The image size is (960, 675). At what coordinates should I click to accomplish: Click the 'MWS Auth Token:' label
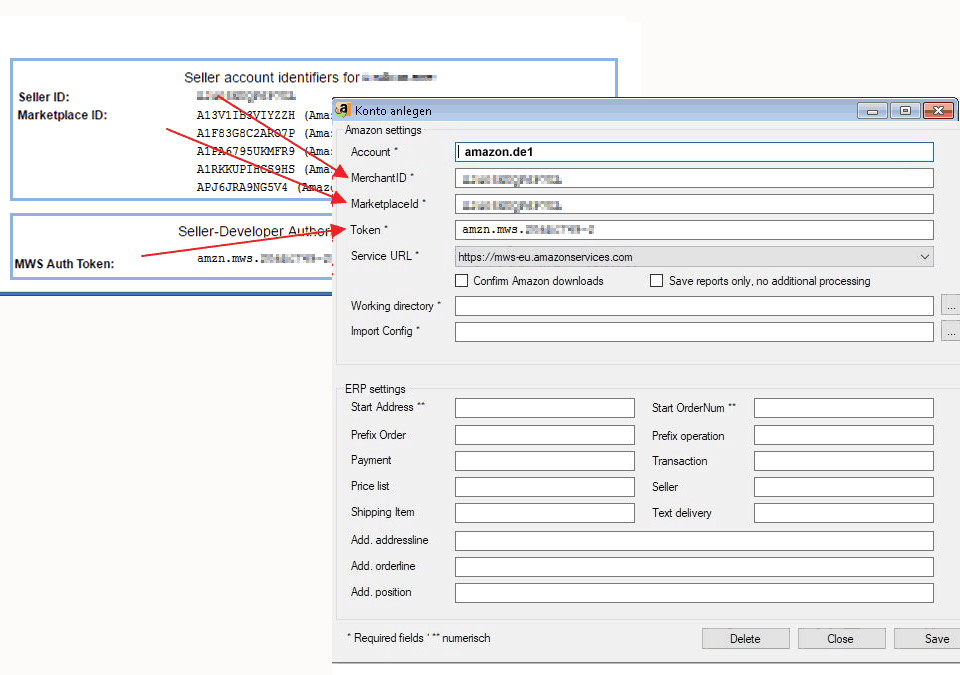click(x=64, y=264)
